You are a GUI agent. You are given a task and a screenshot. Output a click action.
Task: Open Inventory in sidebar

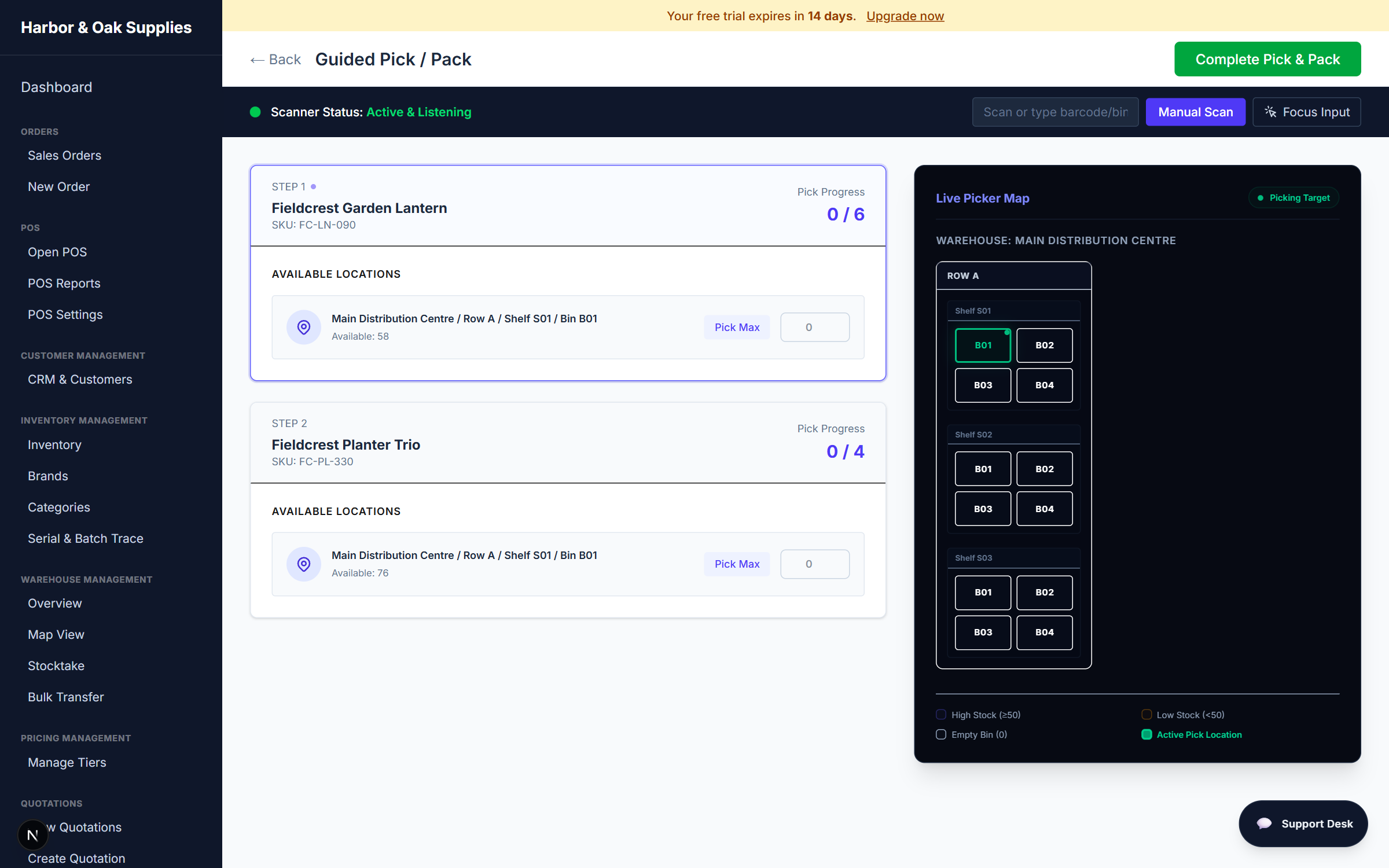click(x=54, y=445)
